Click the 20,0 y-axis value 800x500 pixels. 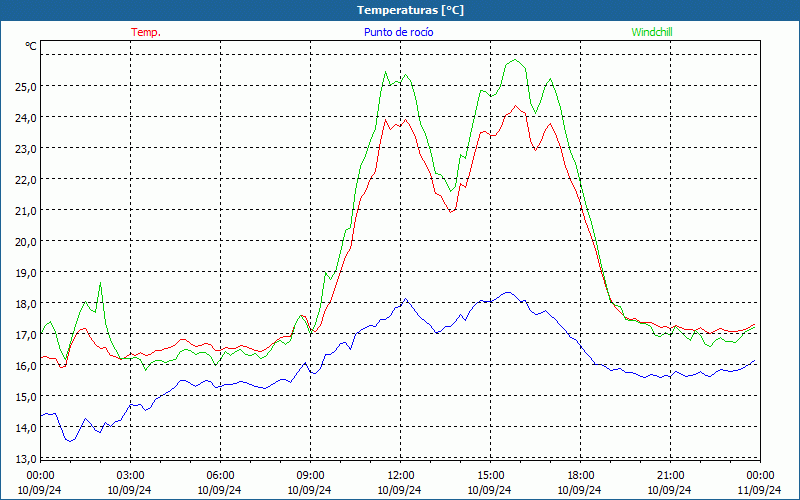point(26,242)
